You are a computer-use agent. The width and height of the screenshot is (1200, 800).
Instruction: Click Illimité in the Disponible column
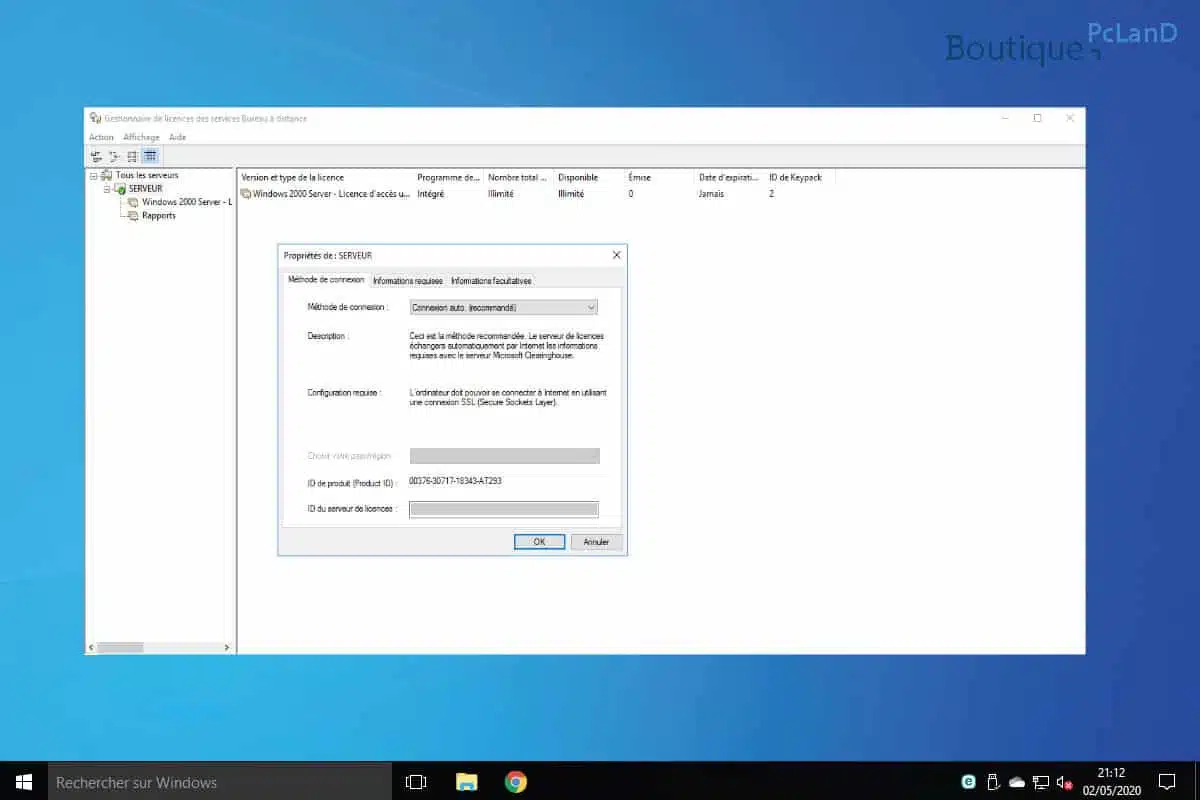click(571, 193)
